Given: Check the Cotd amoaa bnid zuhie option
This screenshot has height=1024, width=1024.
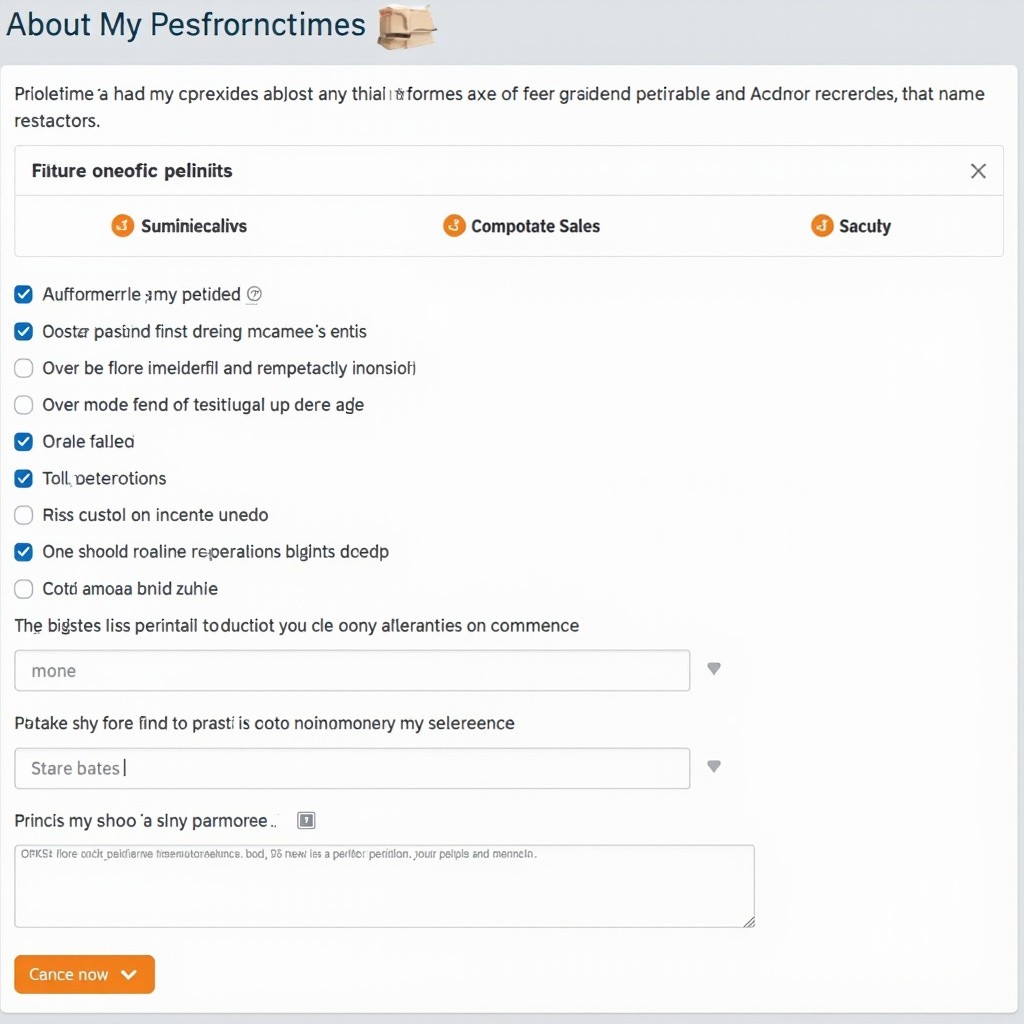Looking at the screenshot, I should click(24, 589).
